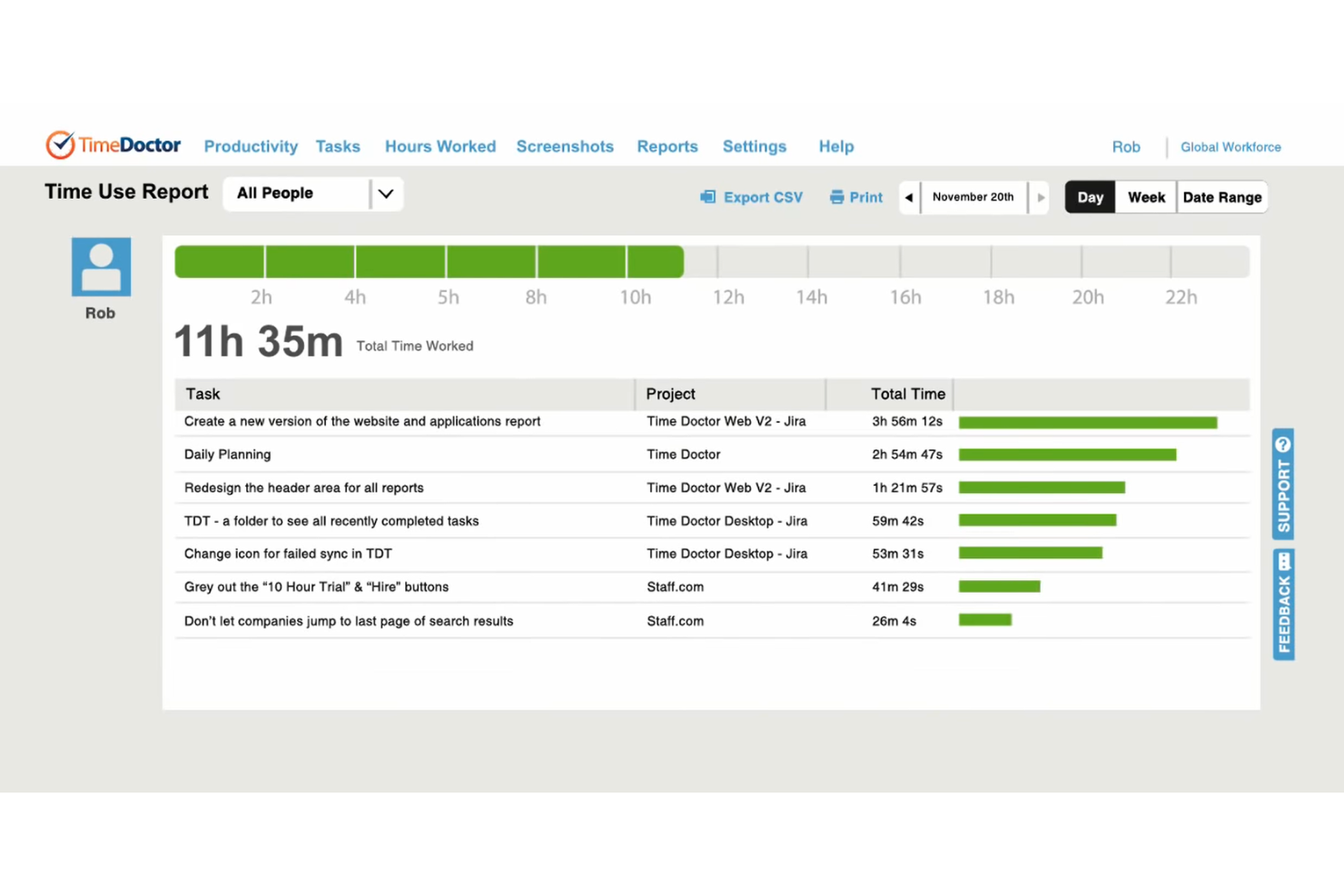Image resolution: width=1344 pixels, height=896 pixels.
Task: Go to next day arrow
Action: [x=1041, y=197]
